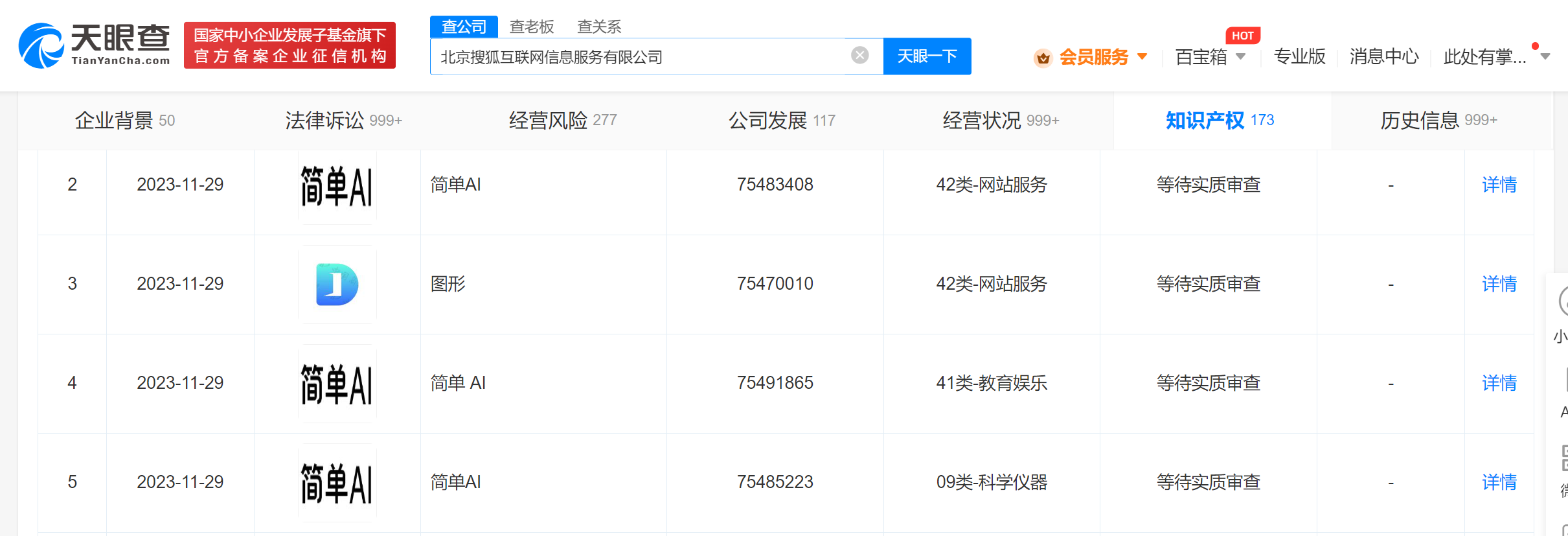Click 42类-网站服务 in row 2

coord(992,185)
